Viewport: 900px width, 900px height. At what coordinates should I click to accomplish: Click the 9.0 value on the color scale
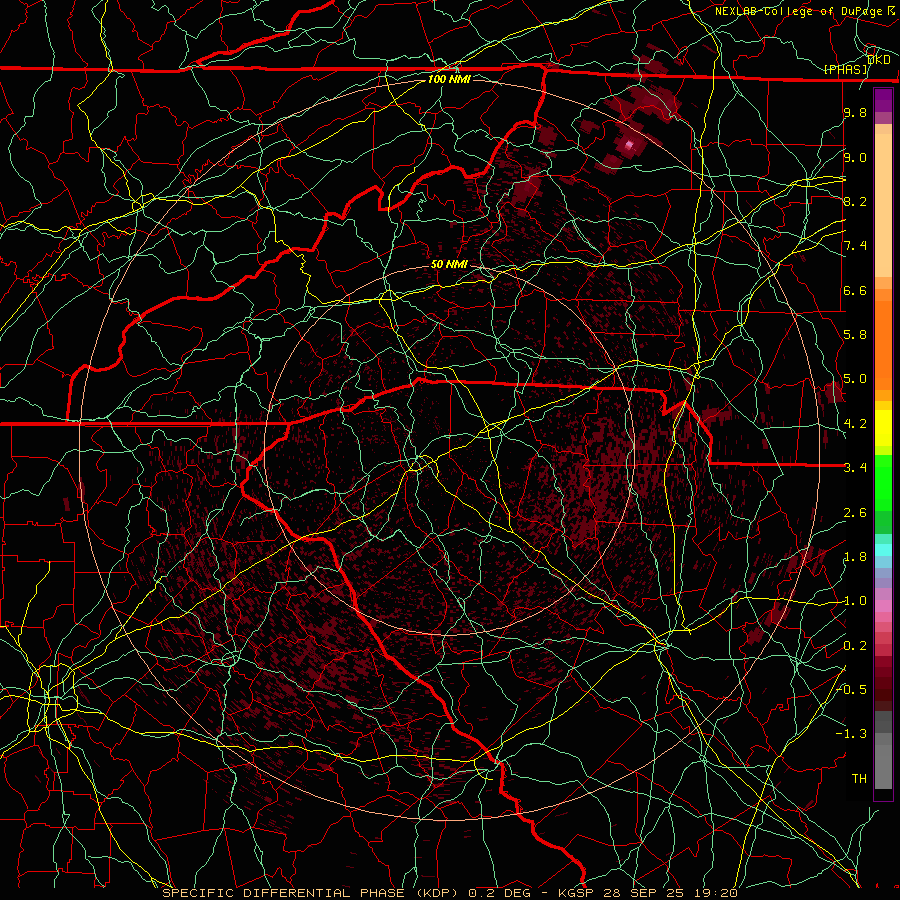tap(855, 157)
